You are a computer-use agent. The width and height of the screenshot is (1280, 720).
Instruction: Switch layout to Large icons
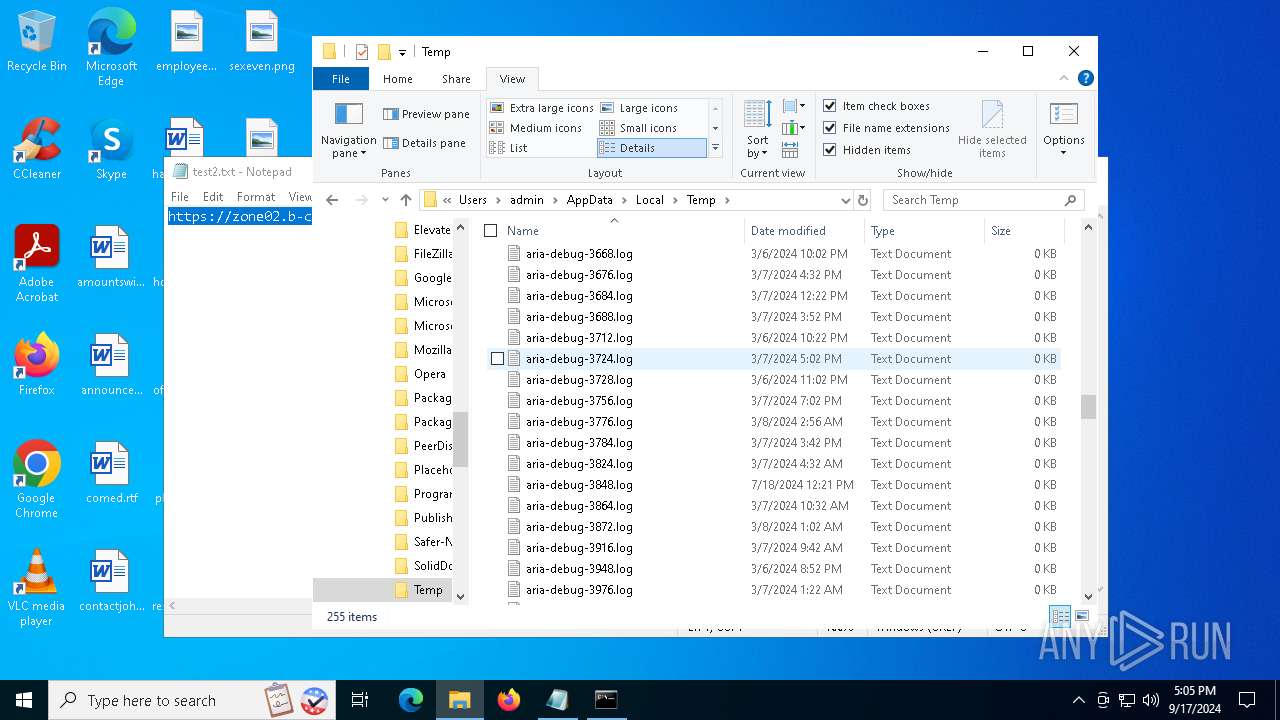[x=639, y=108]
